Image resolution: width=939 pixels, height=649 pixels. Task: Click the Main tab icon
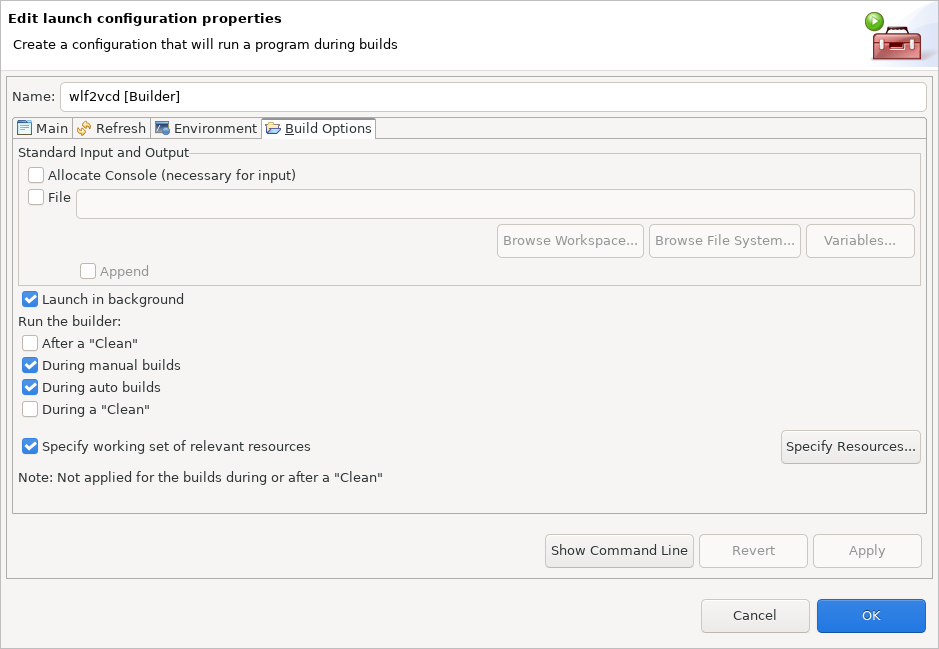[x=25, y=128]
